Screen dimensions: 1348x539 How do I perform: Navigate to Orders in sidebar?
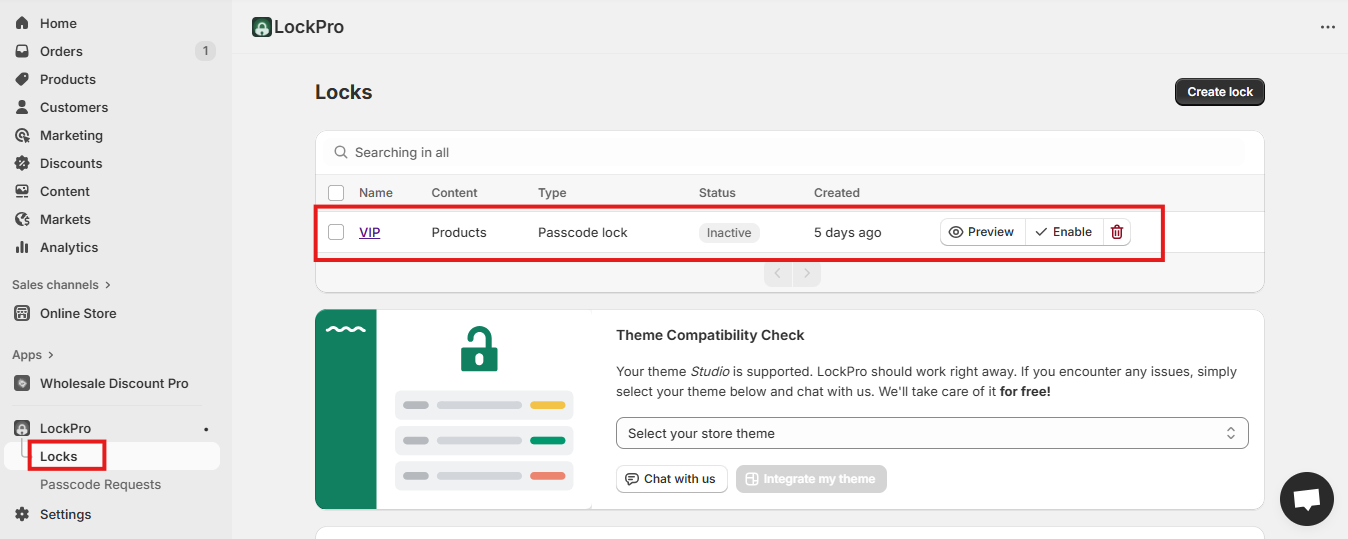[61, 51]
